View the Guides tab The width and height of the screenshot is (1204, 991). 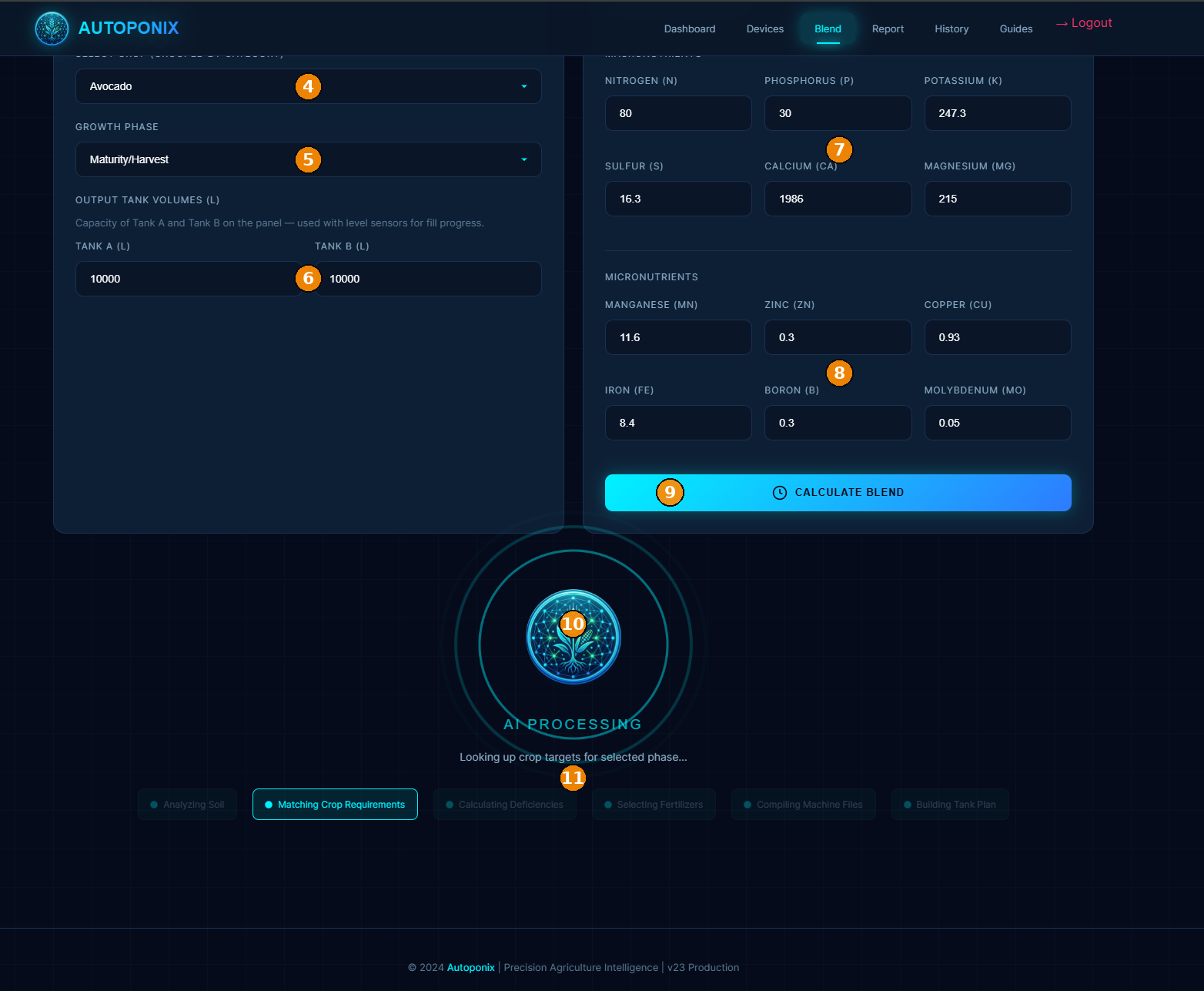1016,28
